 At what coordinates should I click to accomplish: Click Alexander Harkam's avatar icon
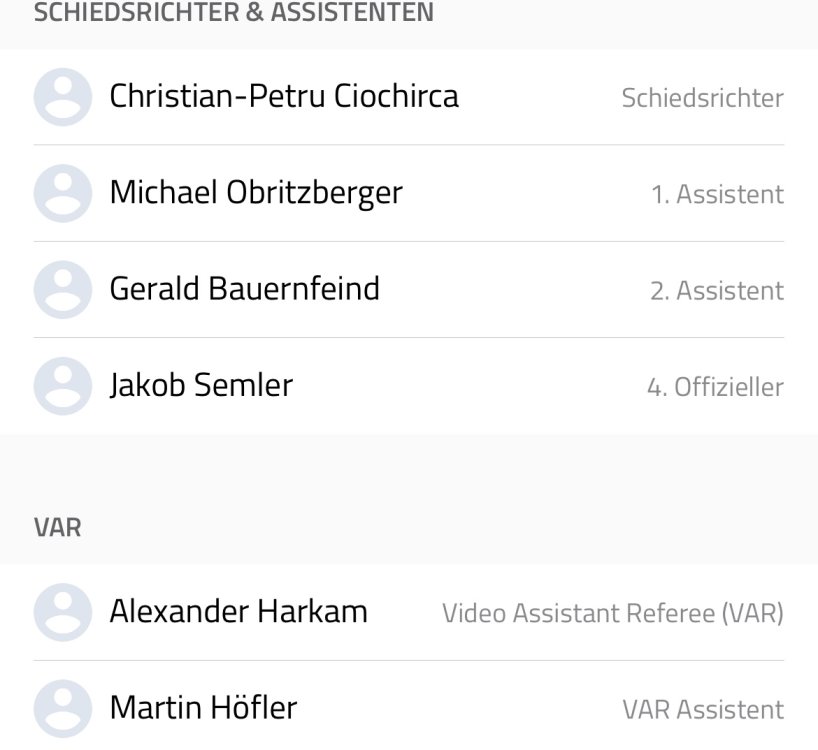point(63,612)
